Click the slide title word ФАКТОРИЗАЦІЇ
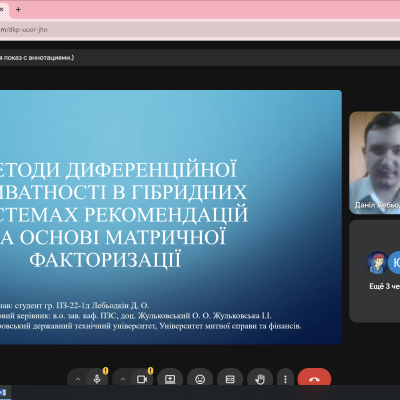The width and height of the screenshot is (400, 400). tap(105, 259)
